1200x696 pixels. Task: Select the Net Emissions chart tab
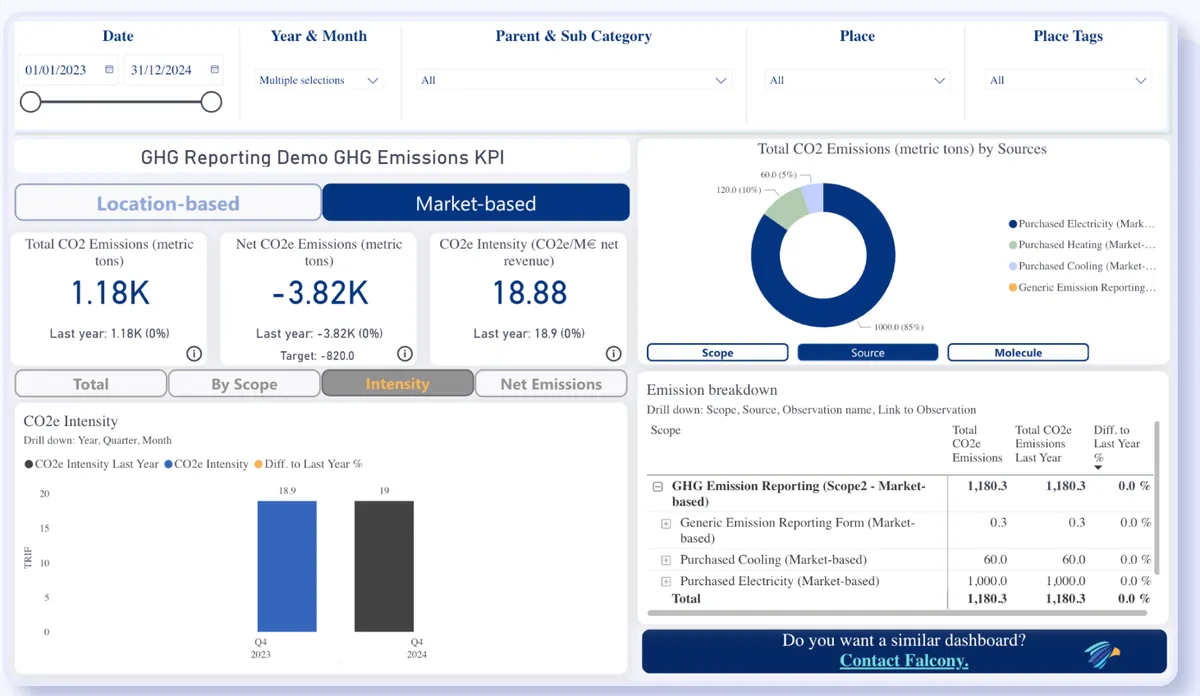coord(551,384)
